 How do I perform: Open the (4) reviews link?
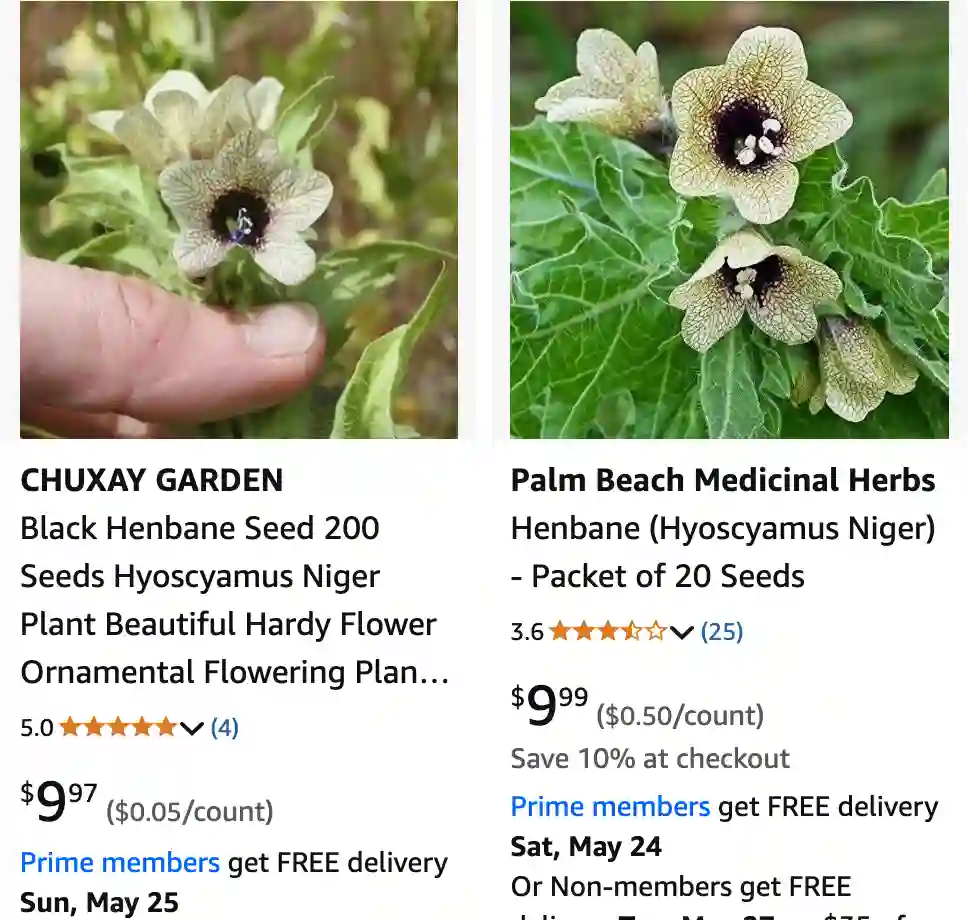(224, 727)
